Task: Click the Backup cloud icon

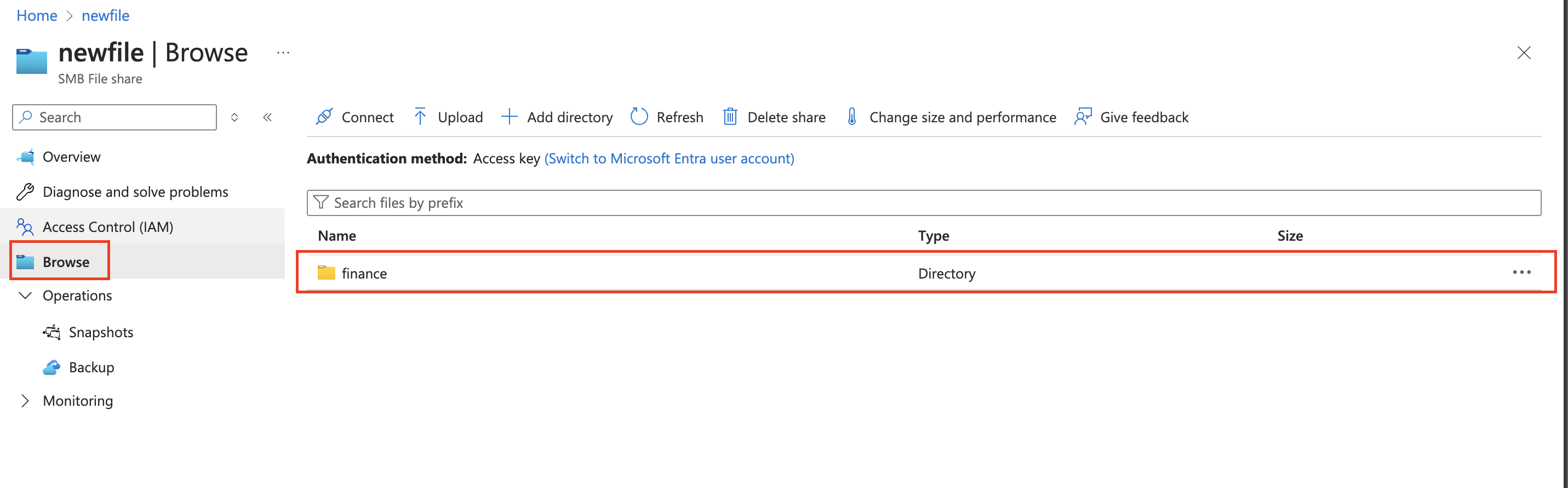Action: [x=51, y=367]
